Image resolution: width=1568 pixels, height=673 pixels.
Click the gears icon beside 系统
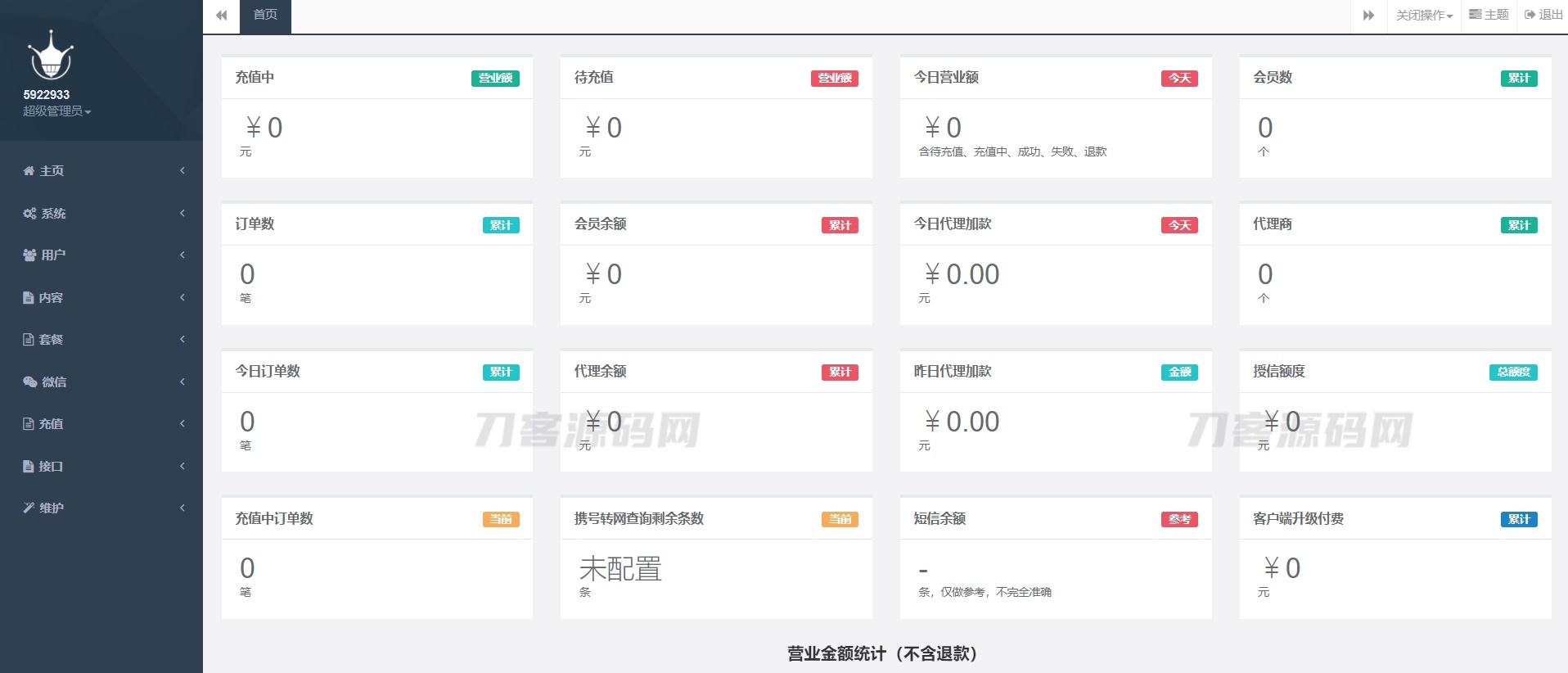coord(29,214)
